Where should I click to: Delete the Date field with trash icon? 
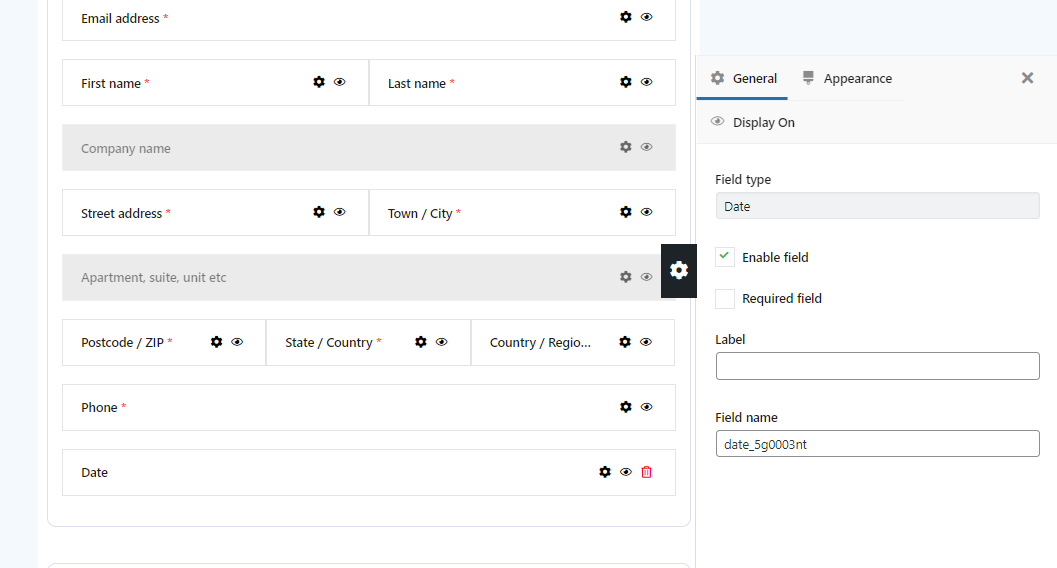click(646, 472)
